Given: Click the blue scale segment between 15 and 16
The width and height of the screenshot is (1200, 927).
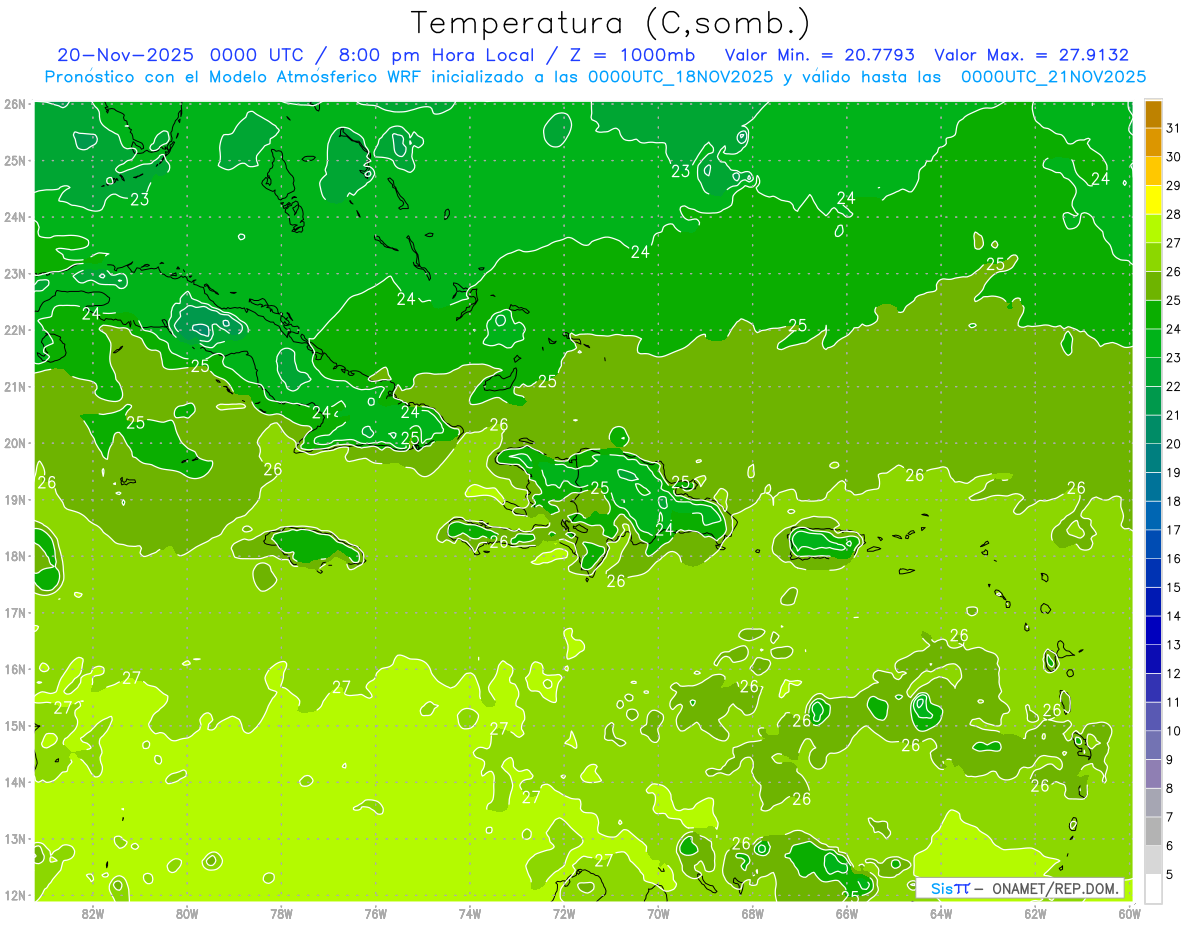Looking at the screenshot, I should 1153,572.
